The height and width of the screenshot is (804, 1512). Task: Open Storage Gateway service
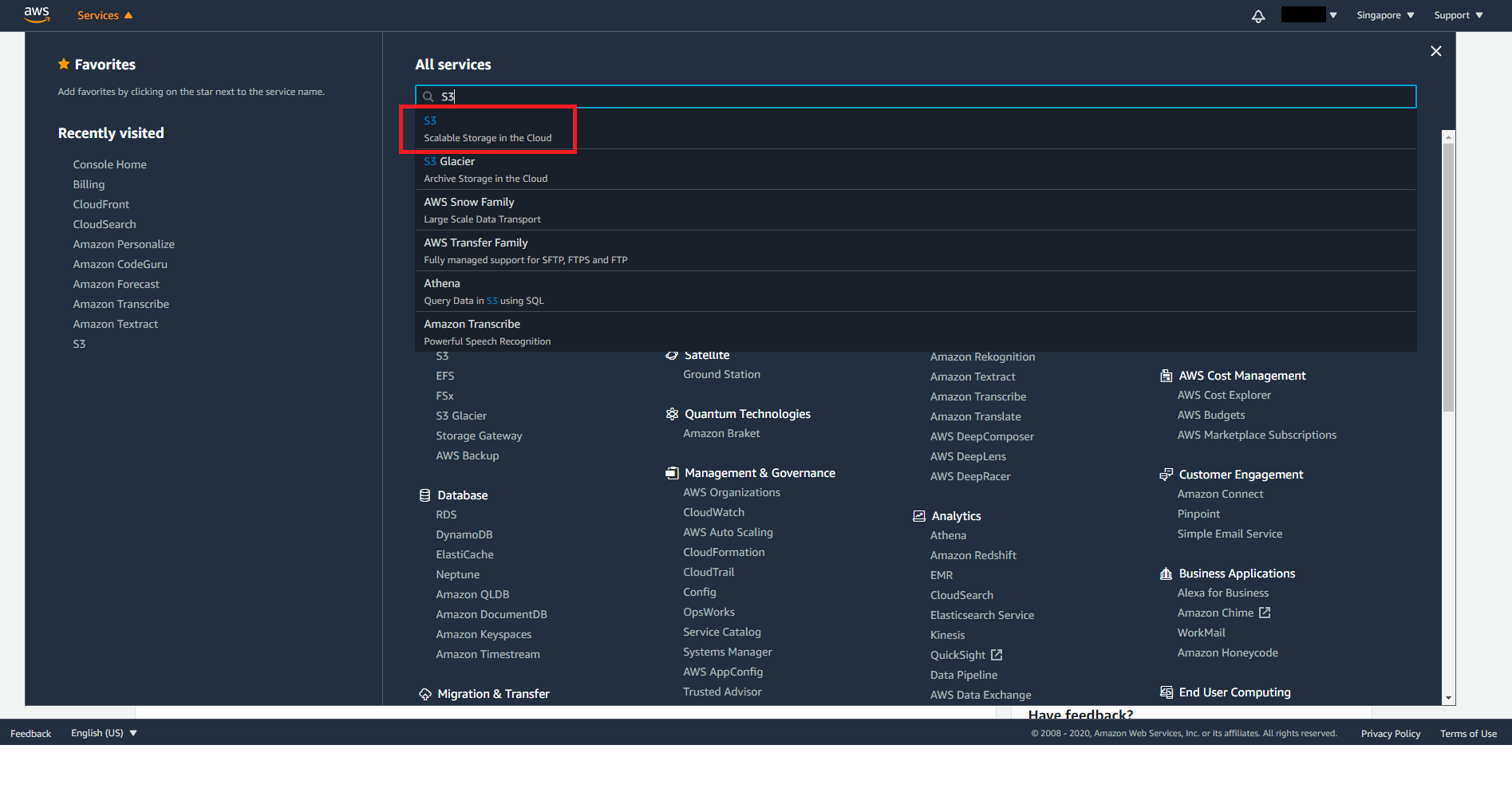click(x=479, y=436)
